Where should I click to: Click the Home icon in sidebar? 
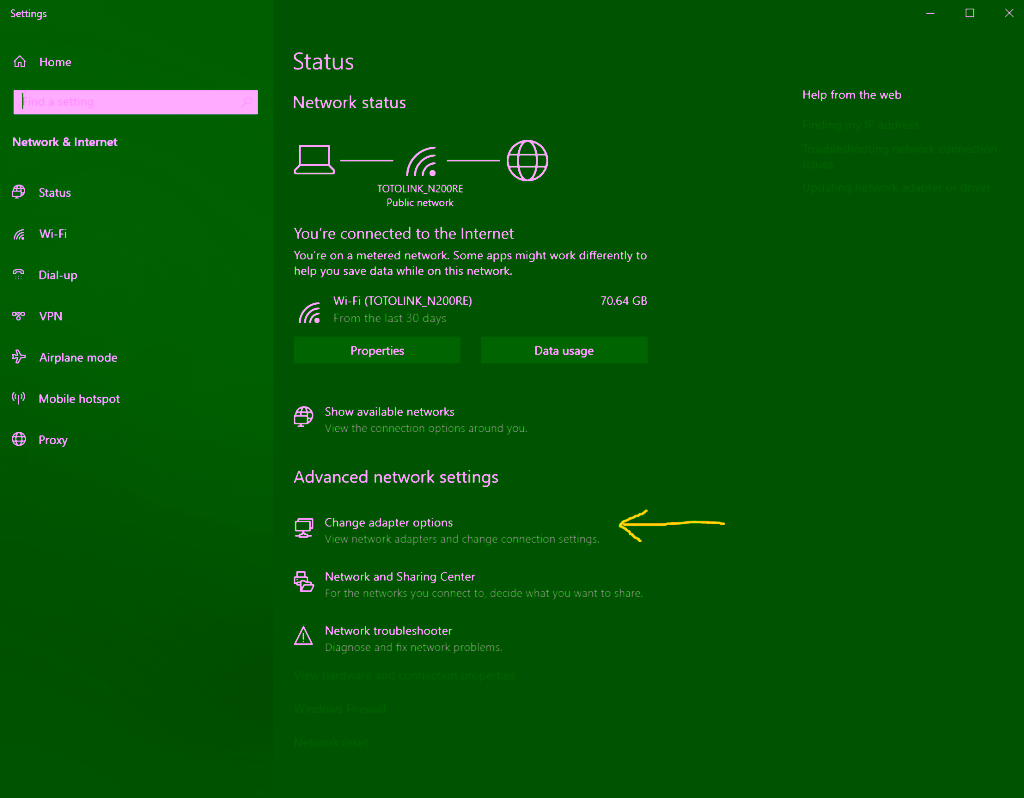click(19, 62)
